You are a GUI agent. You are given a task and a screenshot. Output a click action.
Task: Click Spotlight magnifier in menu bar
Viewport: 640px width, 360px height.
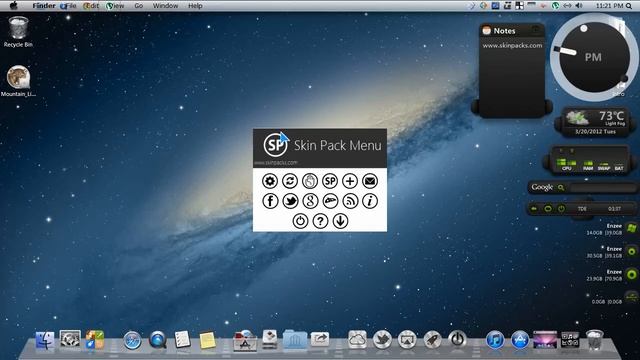pyautogui.click(x=629, y=6)
